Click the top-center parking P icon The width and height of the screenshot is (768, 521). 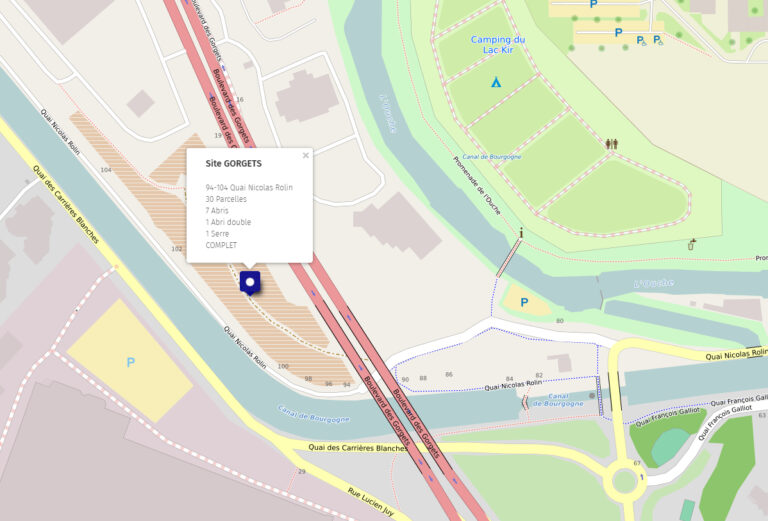[594, 4]
